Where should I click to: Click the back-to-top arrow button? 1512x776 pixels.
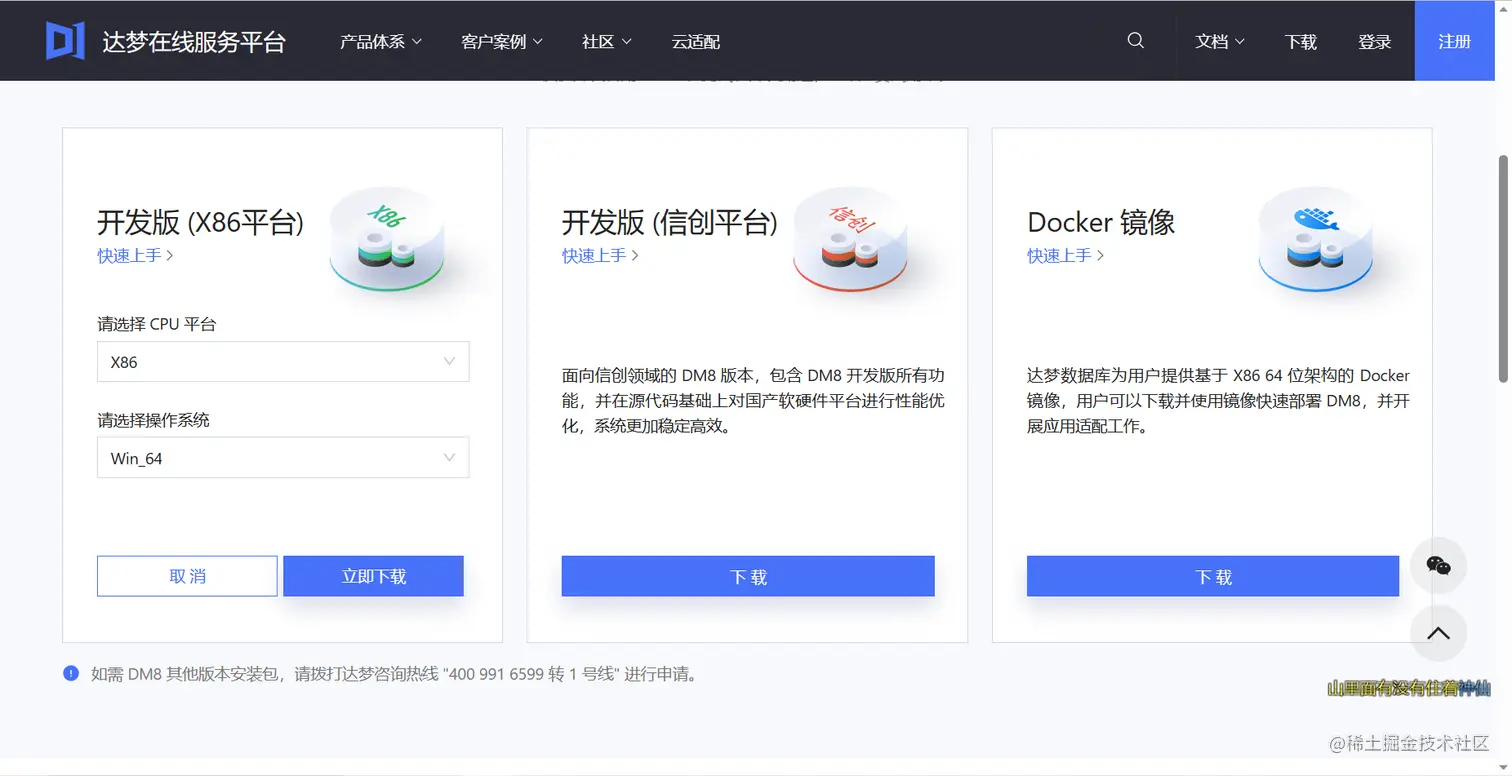(x=1438, y=633)
